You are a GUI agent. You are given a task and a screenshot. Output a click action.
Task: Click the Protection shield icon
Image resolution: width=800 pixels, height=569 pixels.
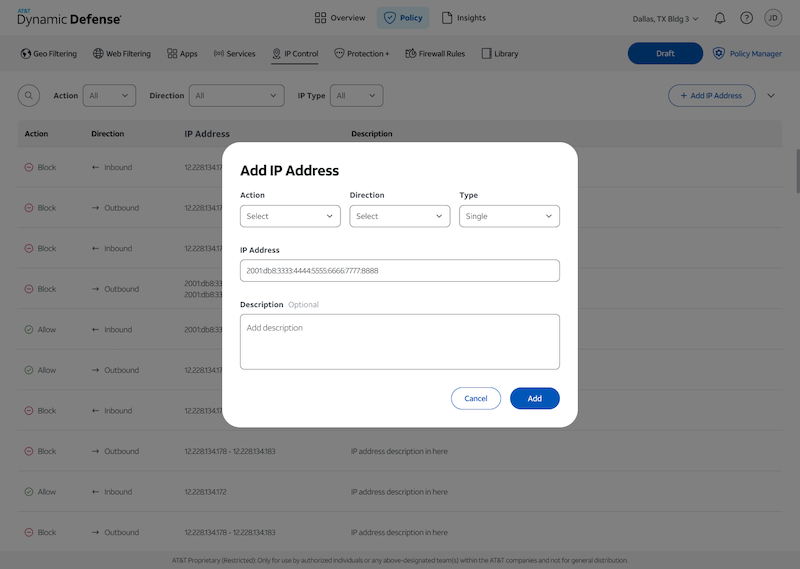click(339, 54)
